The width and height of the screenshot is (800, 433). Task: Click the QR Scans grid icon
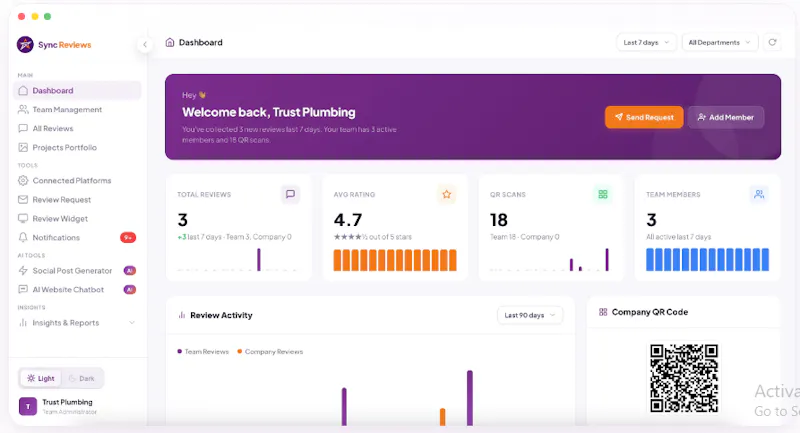tap(603, 194)
